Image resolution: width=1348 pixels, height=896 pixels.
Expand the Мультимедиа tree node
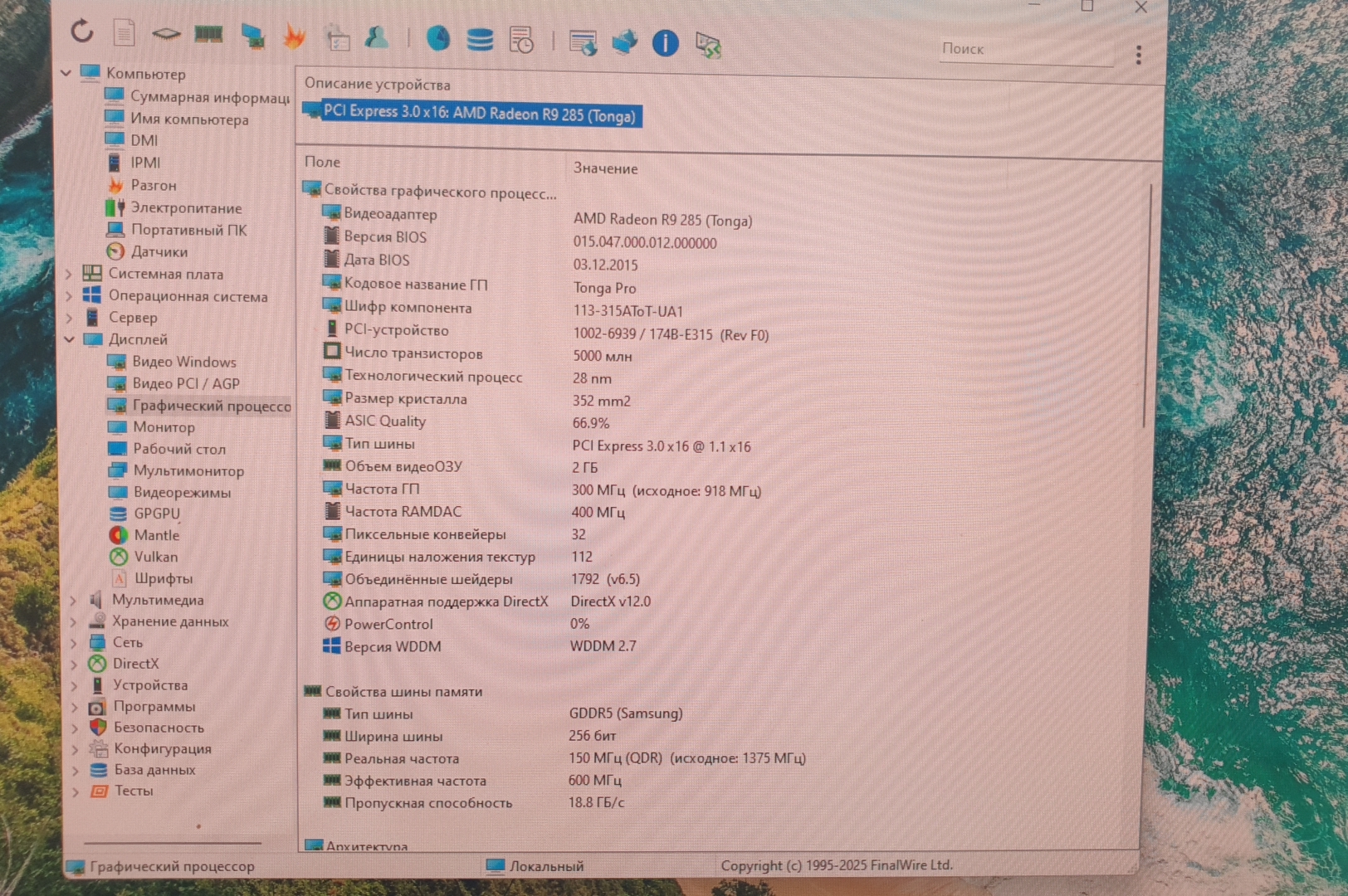click(x=73, y=600)
